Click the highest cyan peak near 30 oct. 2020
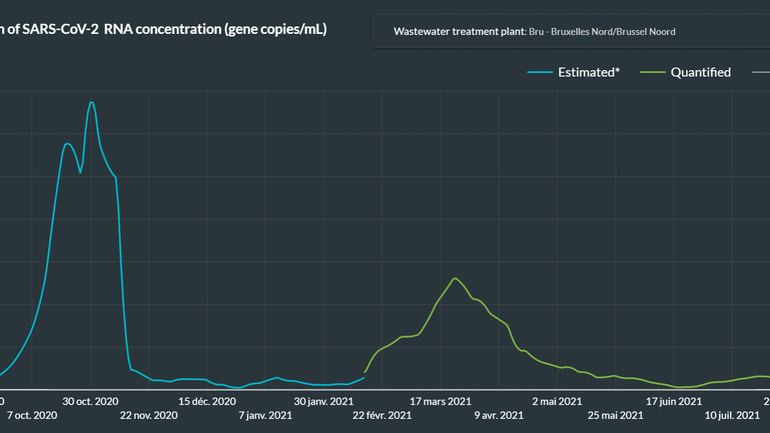Image resolution: width=770 pixels, height=433 pixels. click(x=92, y=103)
